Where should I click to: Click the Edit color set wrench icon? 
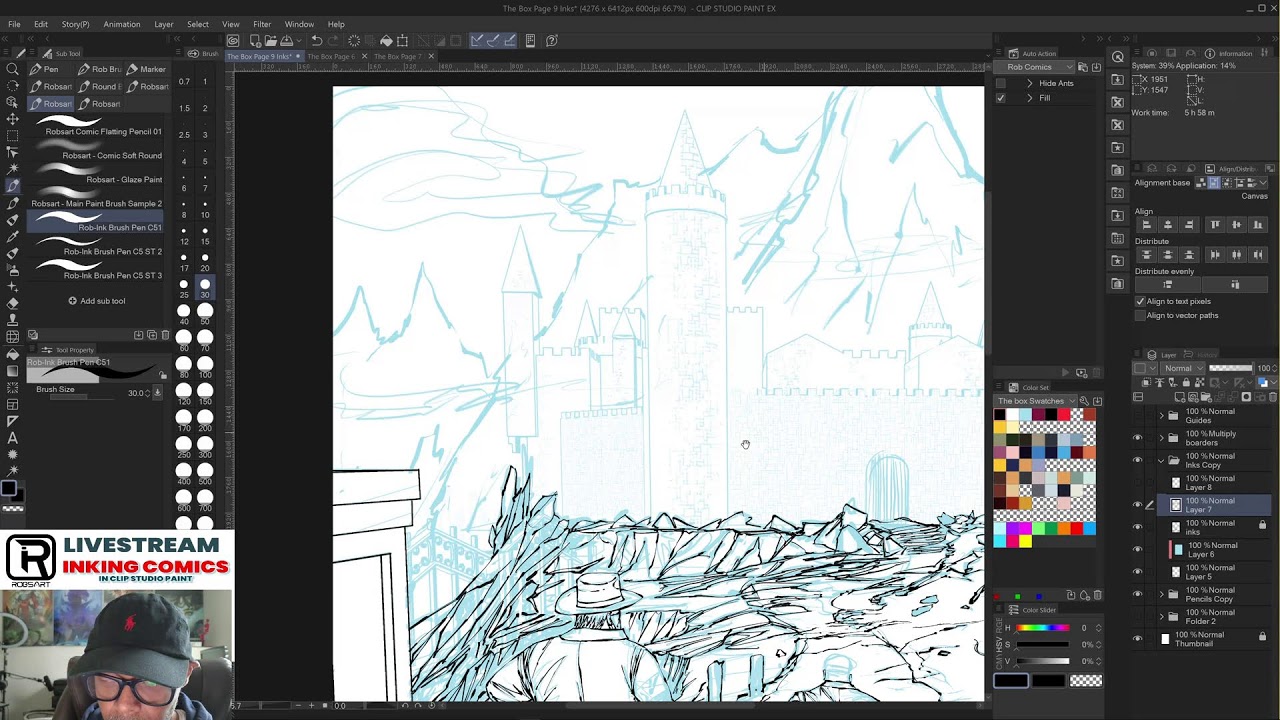pos(1084,401)
